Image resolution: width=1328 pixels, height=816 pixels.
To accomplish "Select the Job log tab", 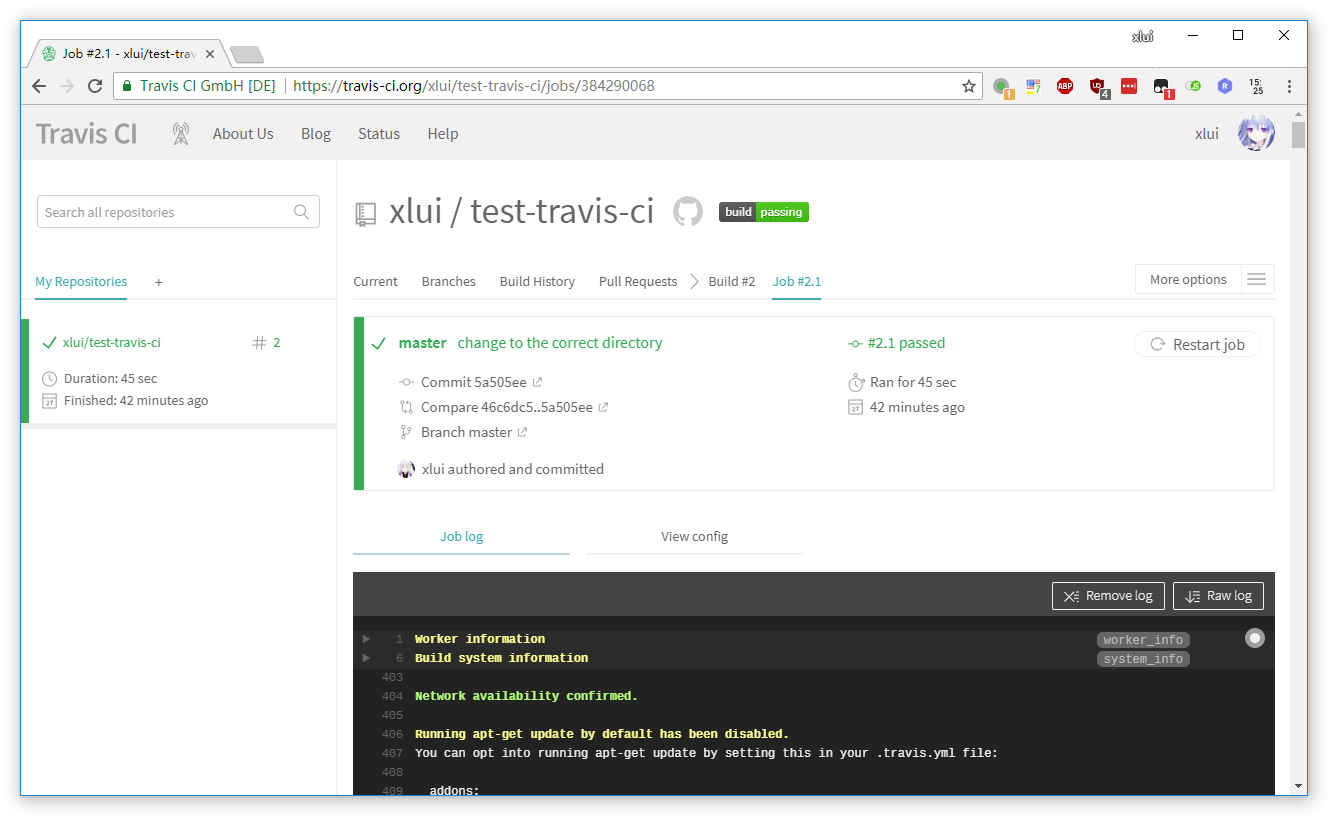I will pyautogui.click(x=461, y=537).
